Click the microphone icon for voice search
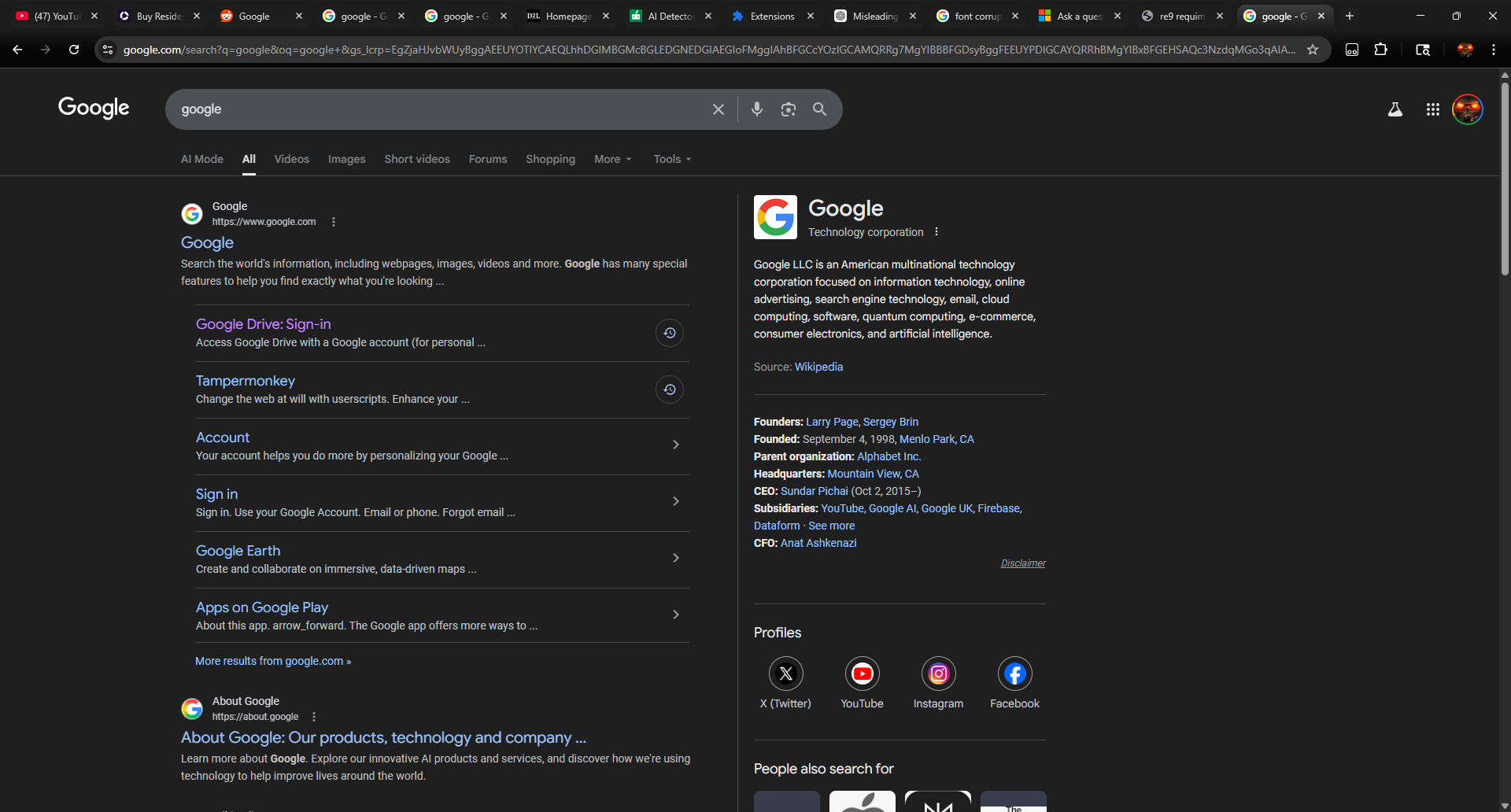Image resolution: width=1511 pixels, height=812 pixels. click(x=757, y=109)
